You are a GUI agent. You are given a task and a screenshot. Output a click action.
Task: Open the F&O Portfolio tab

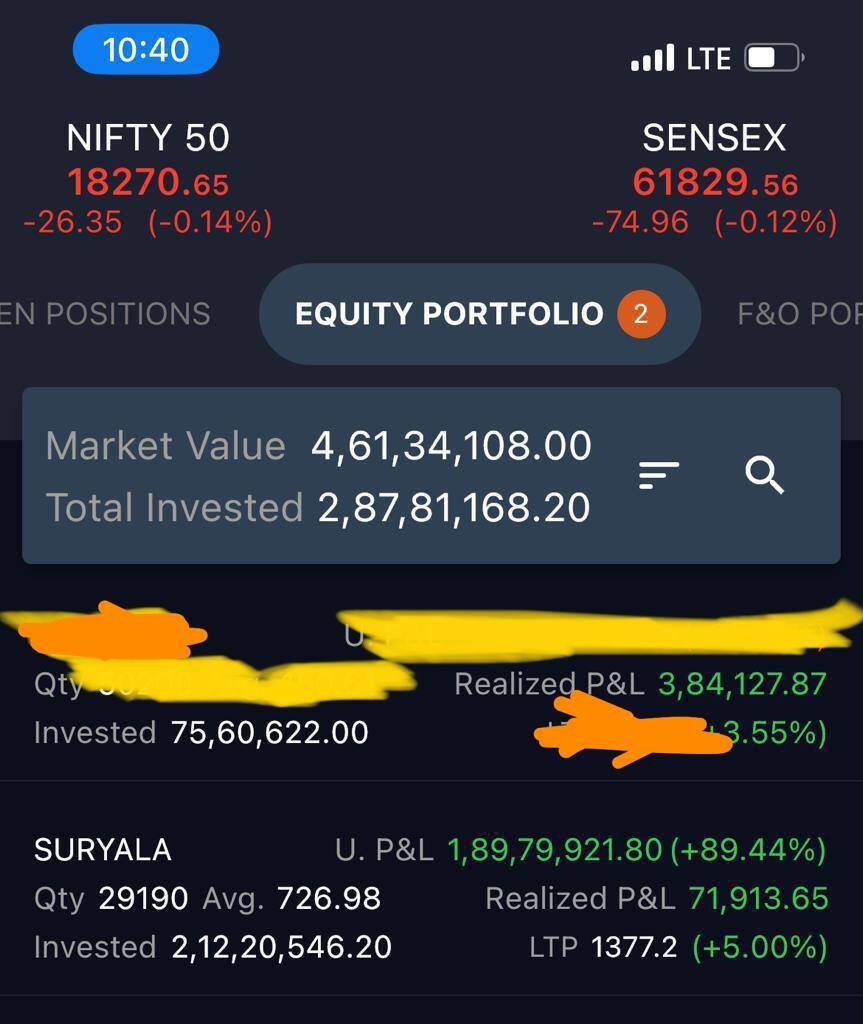(799, 315)
